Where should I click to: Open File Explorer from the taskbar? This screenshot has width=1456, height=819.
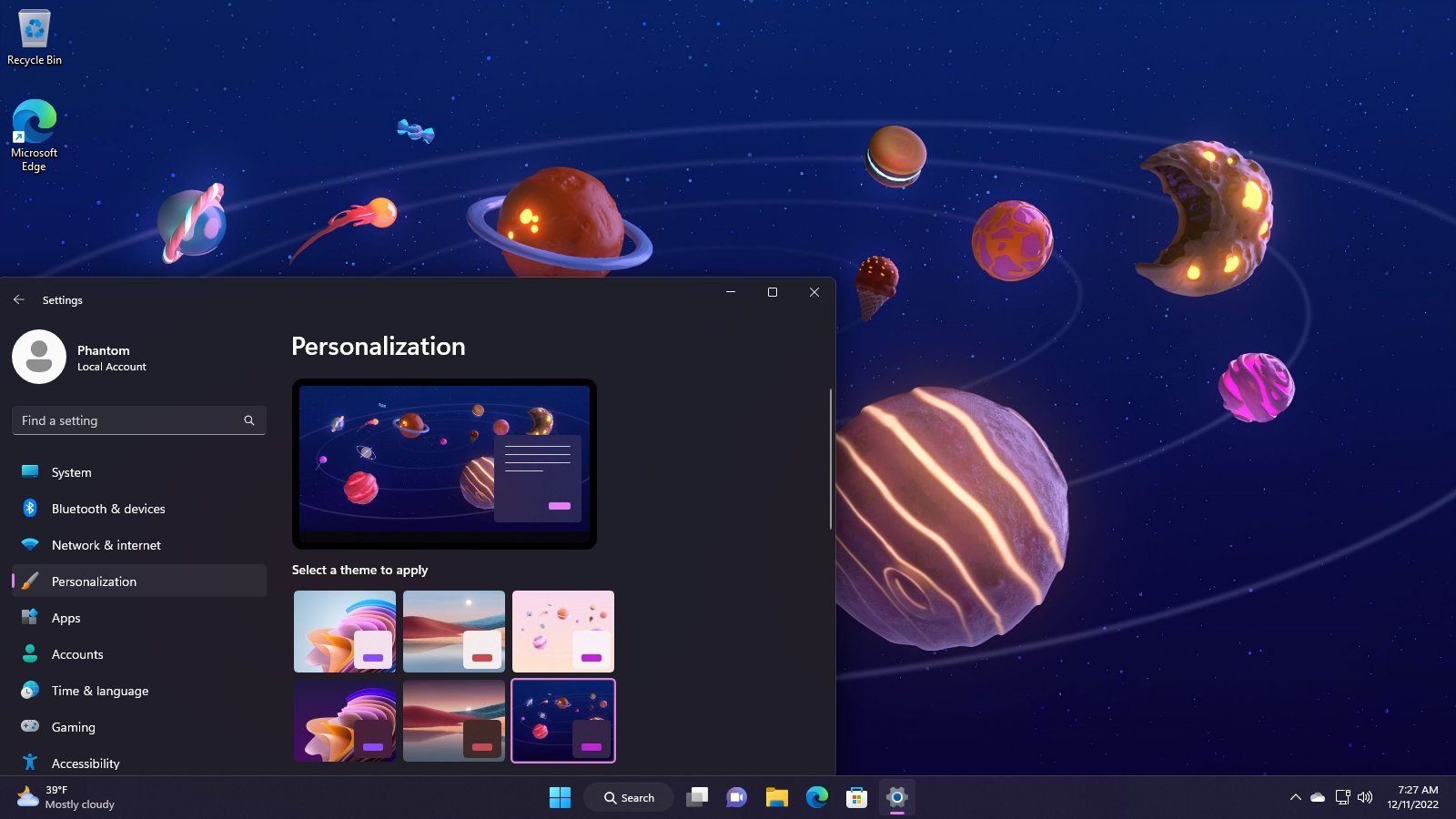click(x=776, y=798)
